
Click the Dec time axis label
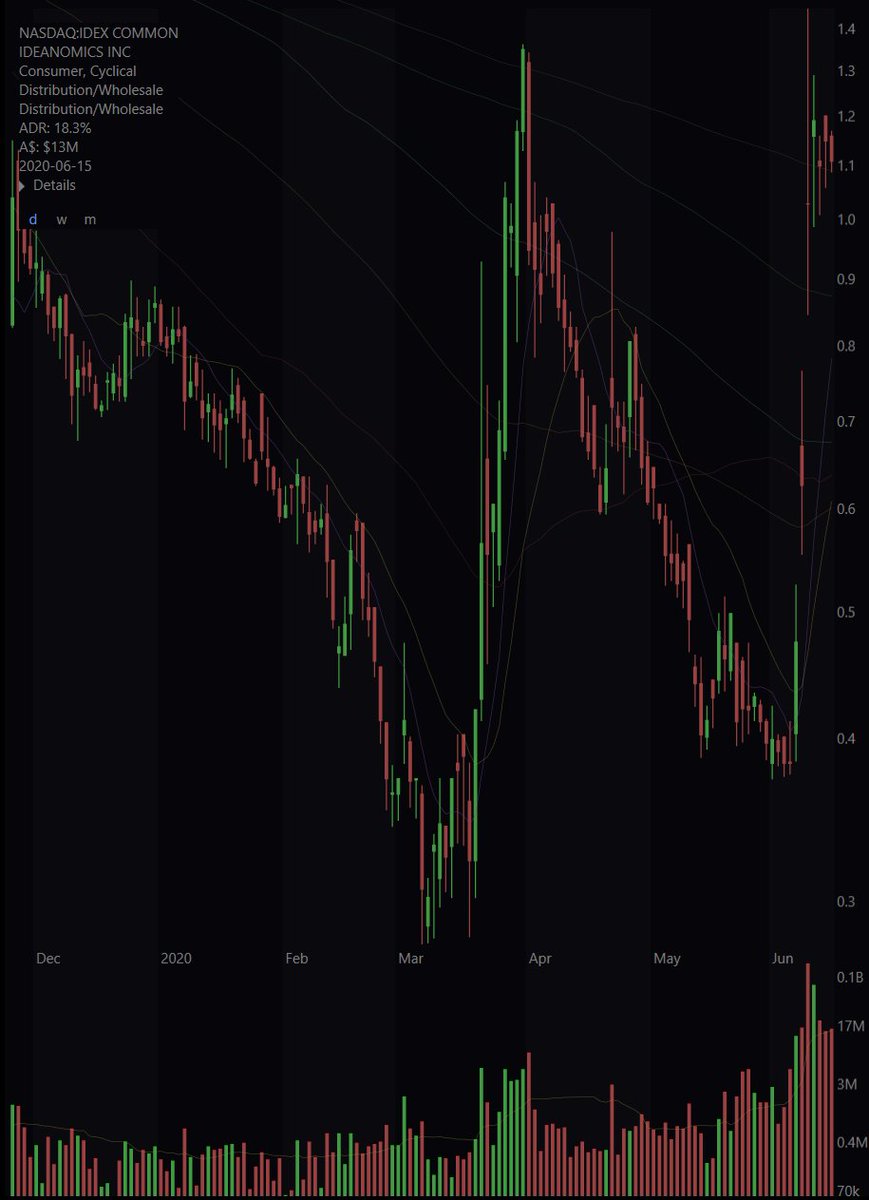(48, 959)
